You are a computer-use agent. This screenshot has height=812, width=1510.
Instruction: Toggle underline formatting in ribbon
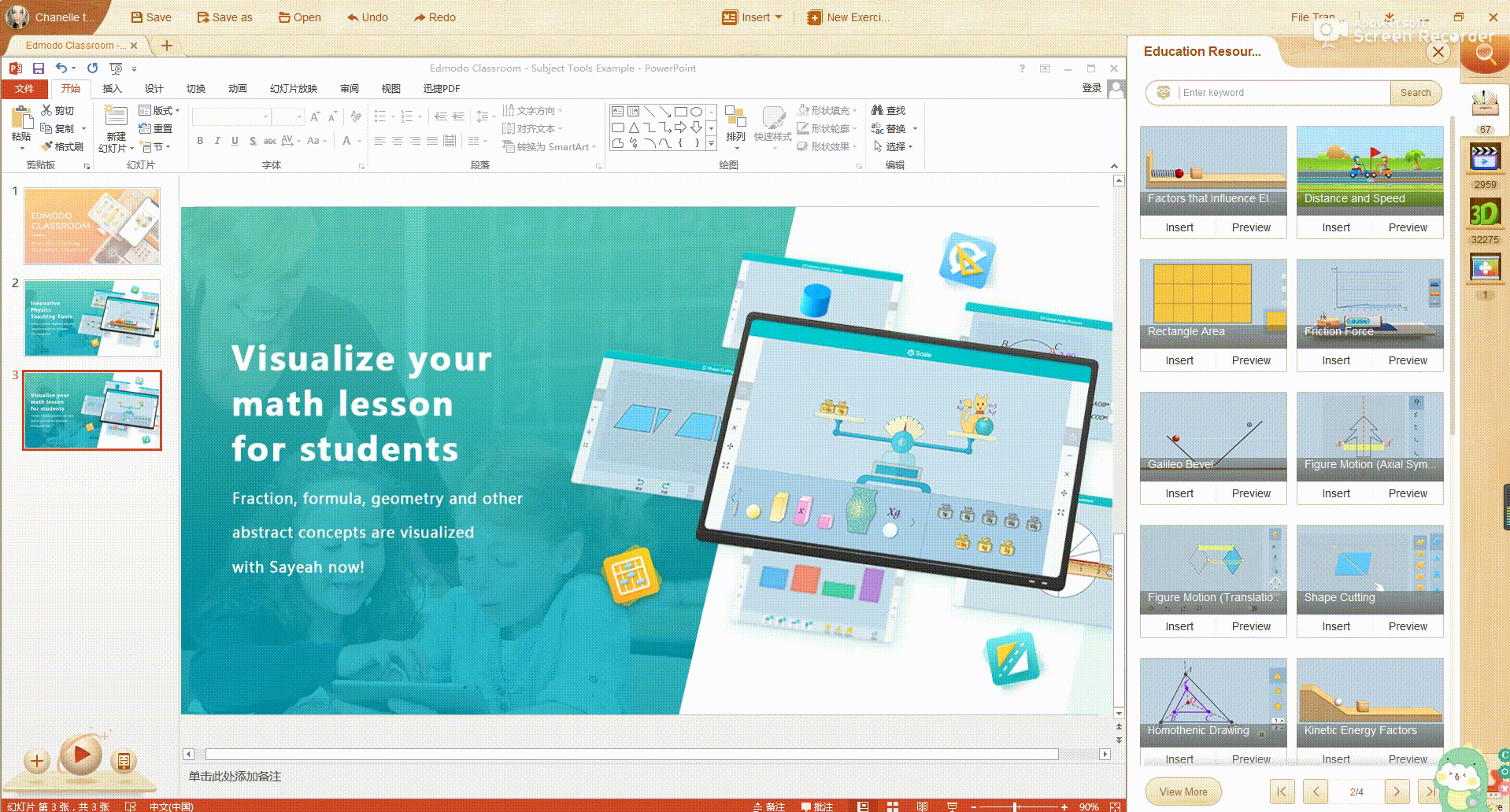[x=235, y=141]
